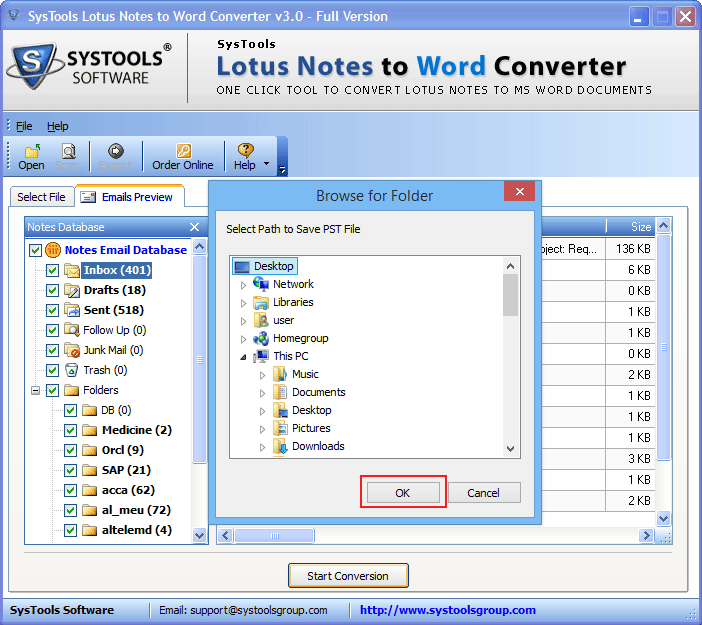Collapse the Folders node in Notes Database
This screenshot has height=625, width=702.
(36, 390)
